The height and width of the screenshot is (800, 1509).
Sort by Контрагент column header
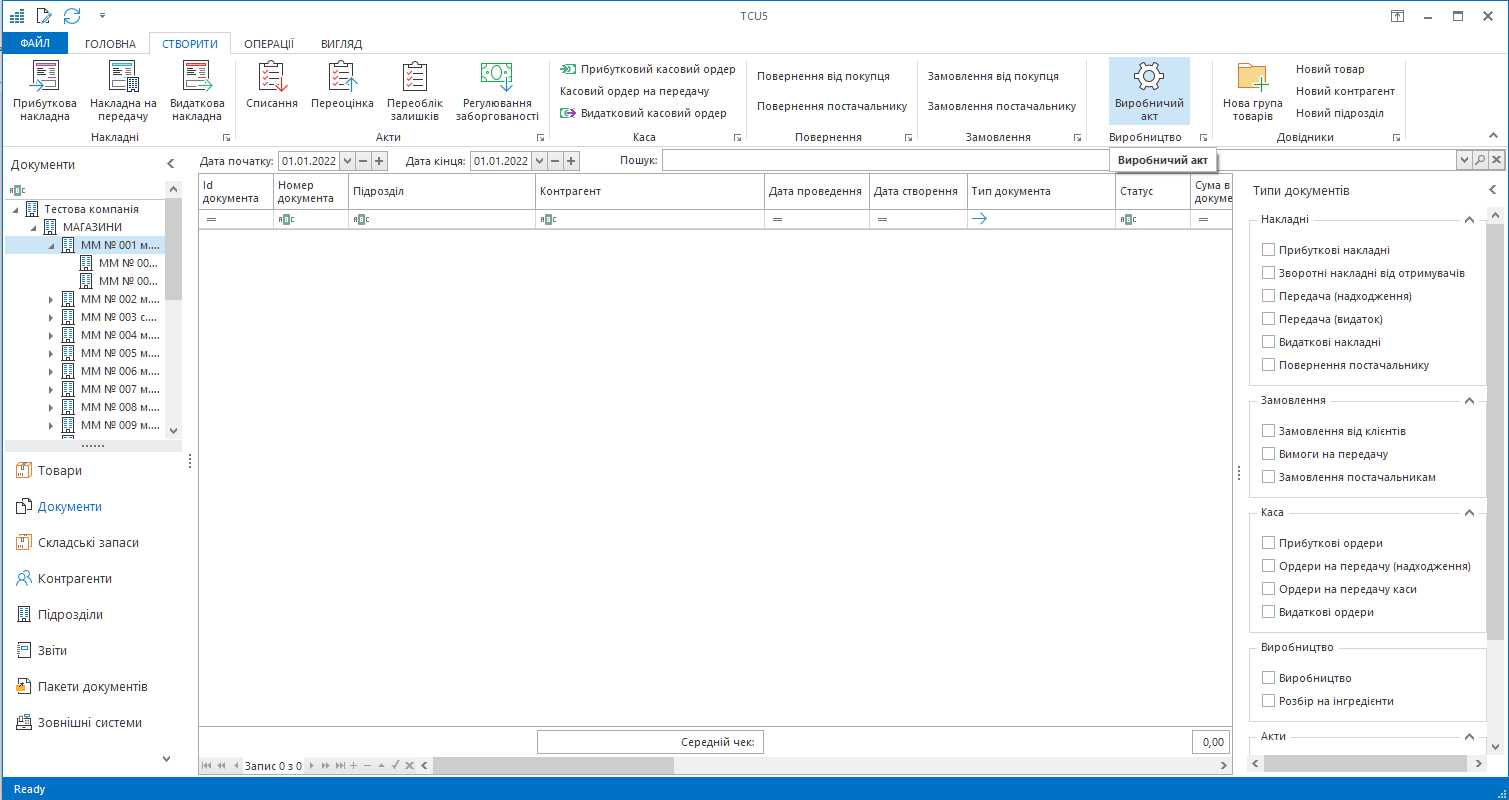[650, 191]
